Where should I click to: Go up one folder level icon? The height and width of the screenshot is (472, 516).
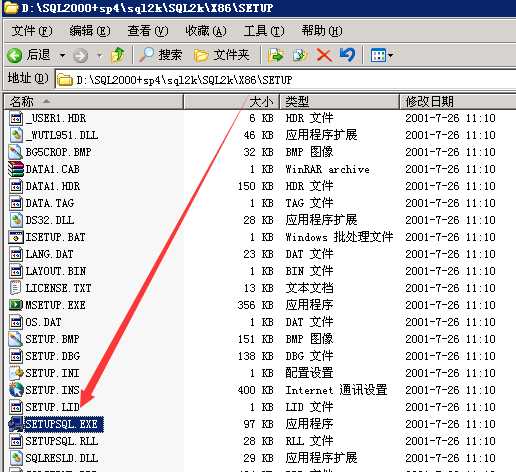(x=118, y=55)
